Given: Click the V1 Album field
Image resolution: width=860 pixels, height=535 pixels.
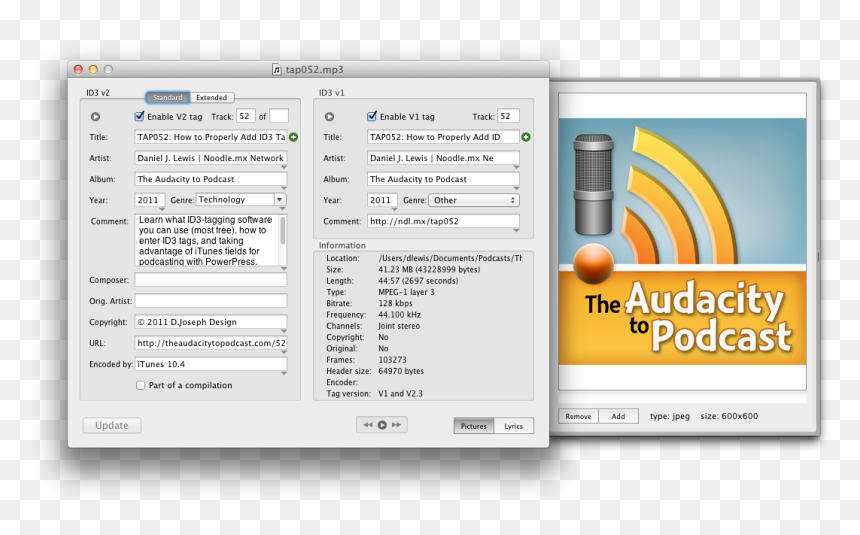Looking at the screenshot, I should point(443,179).
